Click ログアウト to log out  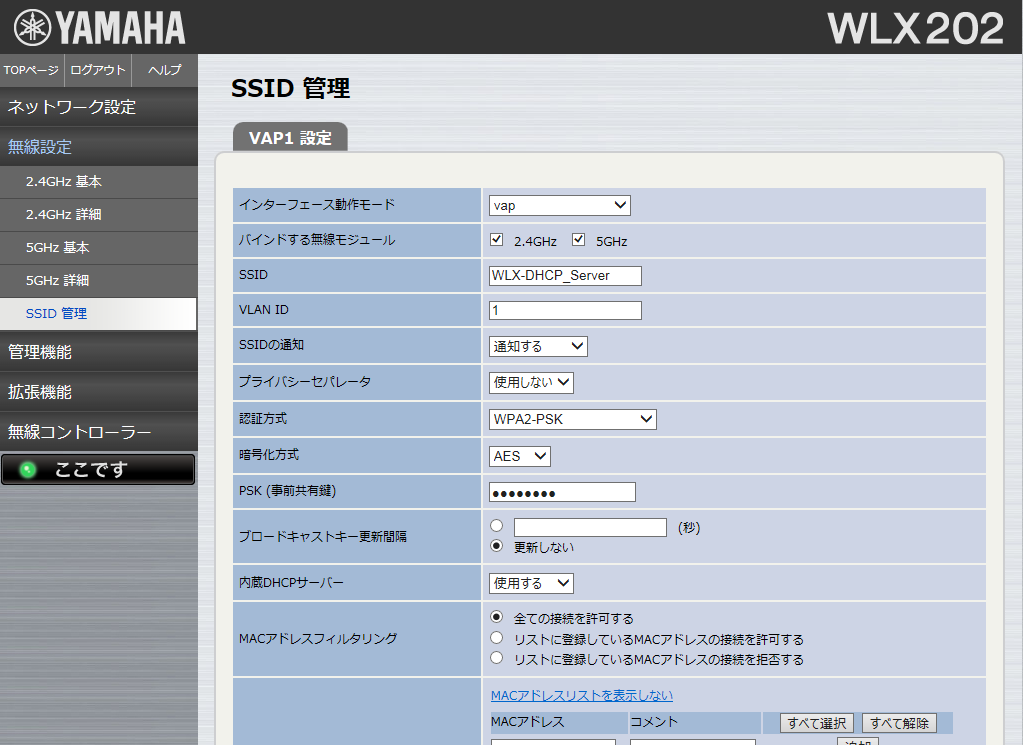pyautogui.click(x=97, y=70)
